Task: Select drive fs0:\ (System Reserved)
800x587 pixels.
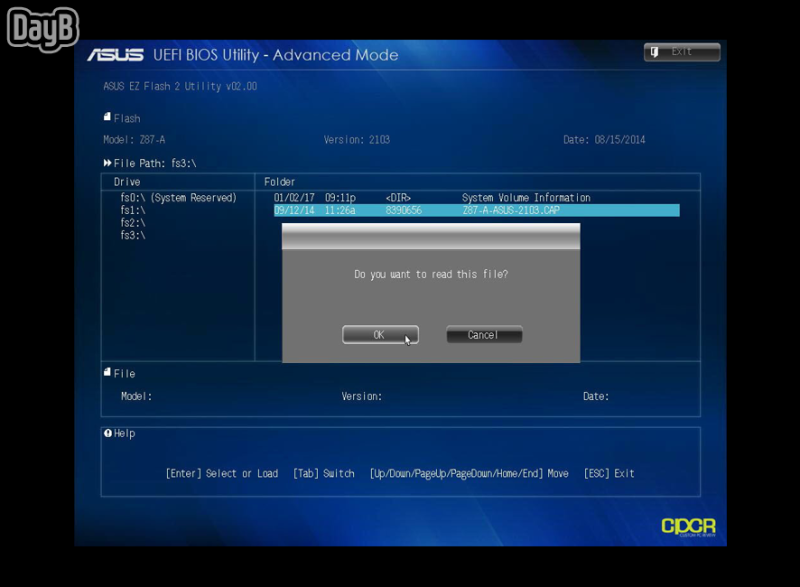Action: (x=179, y=198)
